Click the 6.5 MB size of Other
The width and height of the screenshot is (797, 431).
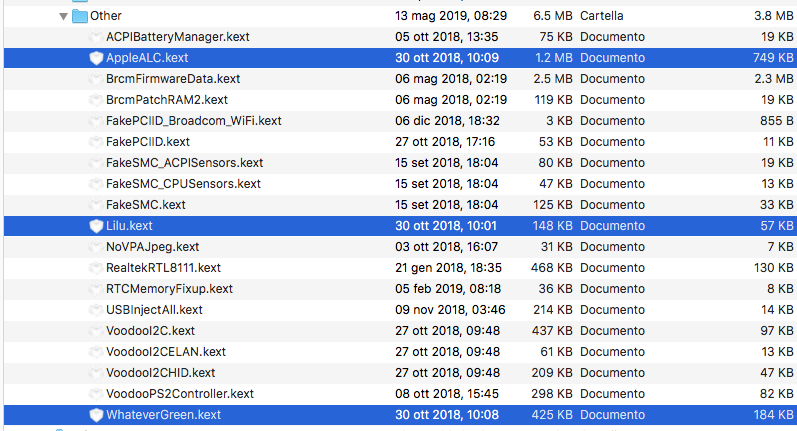coord(553,16)
